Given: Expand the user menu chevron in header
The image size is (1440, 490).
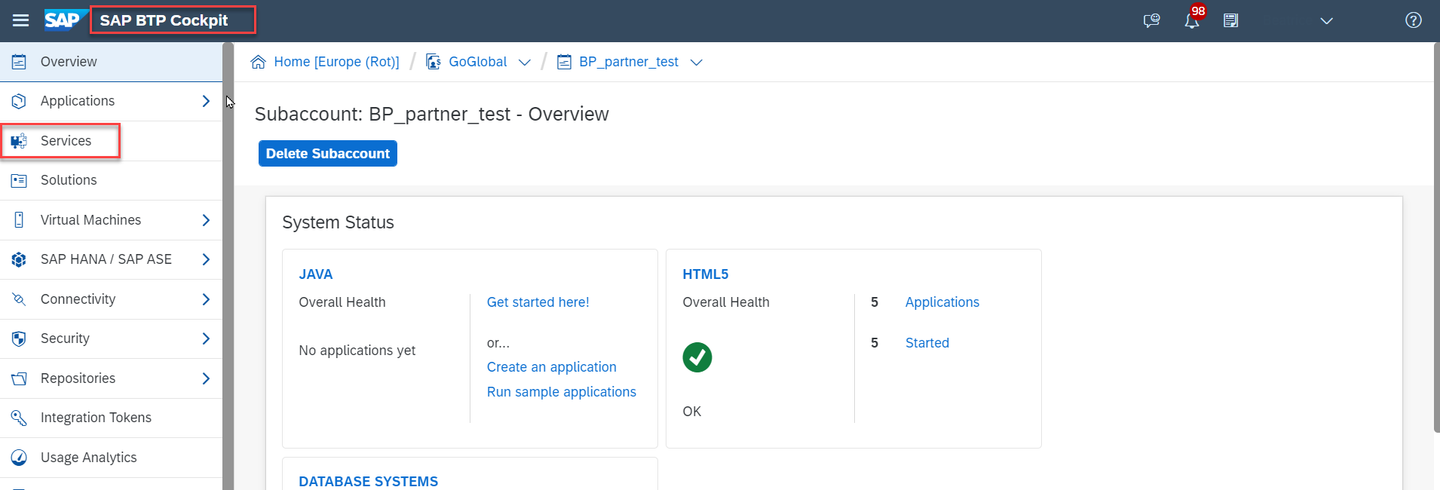Looking at the screenshot, I should tap(1327, 20).
